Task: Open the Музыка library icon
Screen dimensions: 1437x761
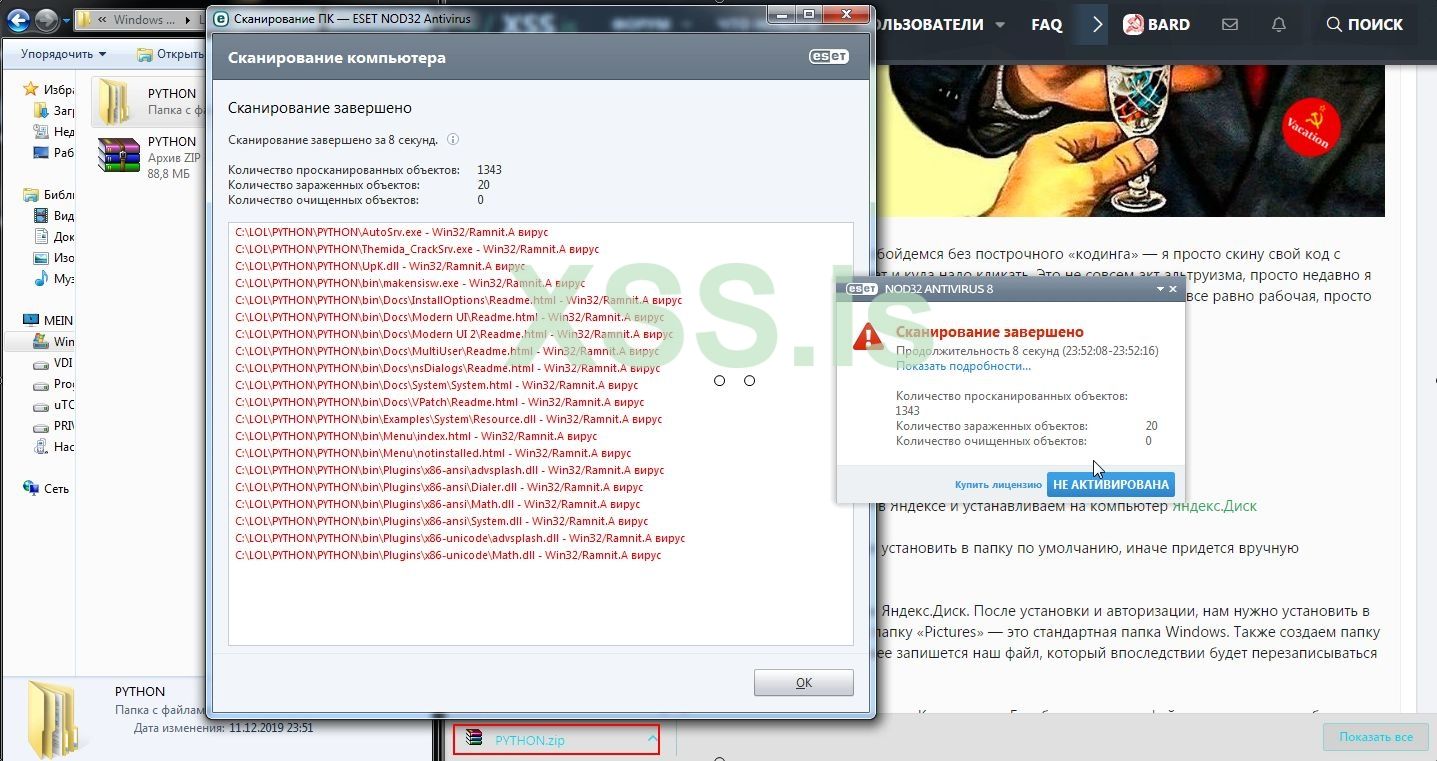Action: [x=41, y=279]
